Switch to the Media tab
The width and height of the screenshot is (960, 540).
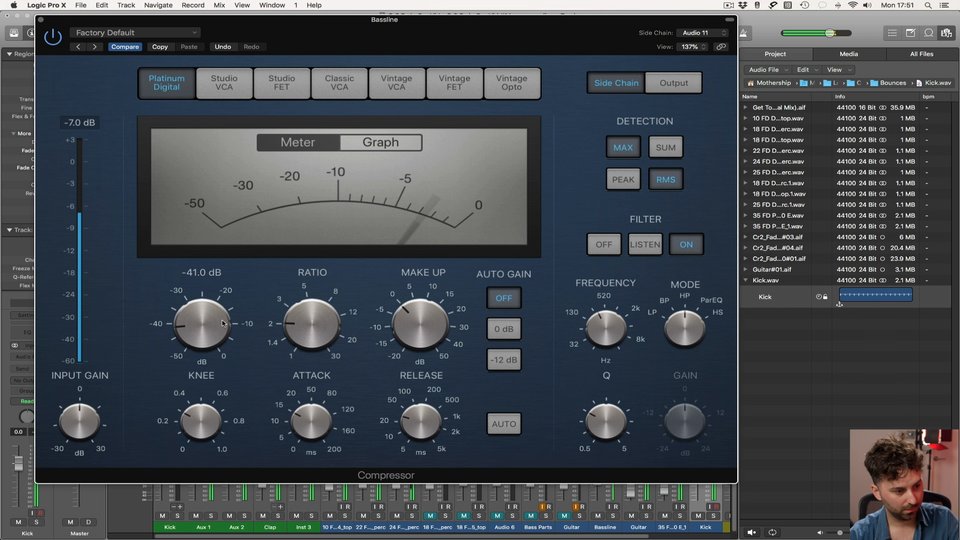849,54
